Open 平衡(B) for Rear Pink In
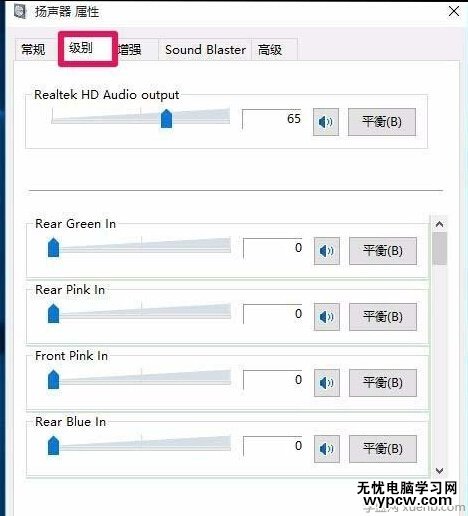This screenshot has width=468, height=516. (383, 317)
